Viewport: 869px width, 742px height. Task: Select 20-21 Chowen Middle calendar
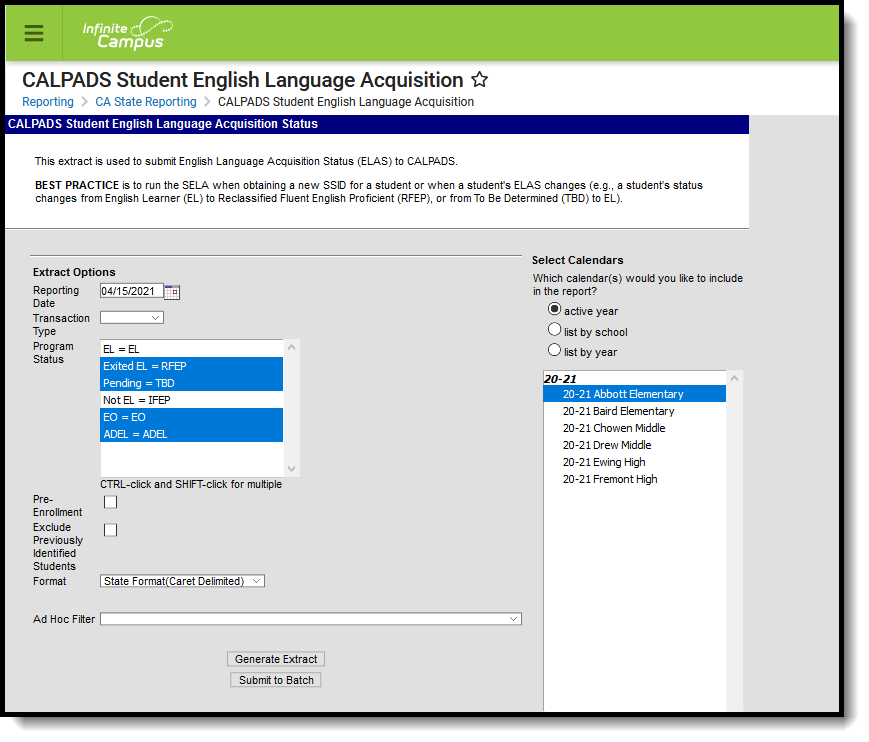click(635, 428)
